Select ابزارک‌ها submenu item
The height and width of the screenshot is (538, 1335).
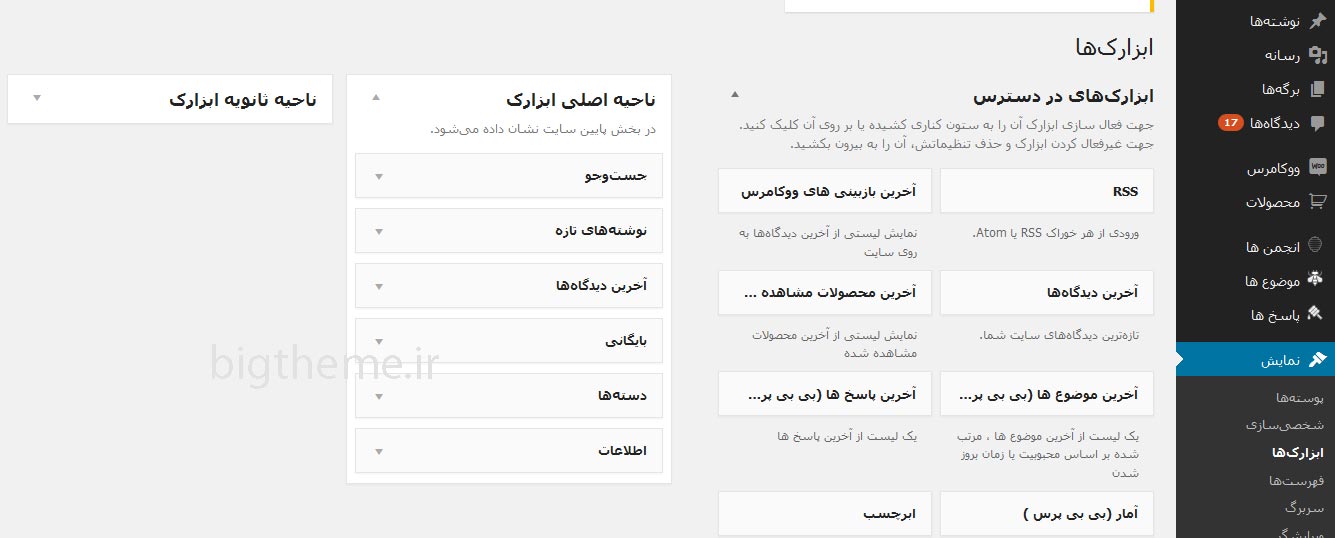[1297, 453]
